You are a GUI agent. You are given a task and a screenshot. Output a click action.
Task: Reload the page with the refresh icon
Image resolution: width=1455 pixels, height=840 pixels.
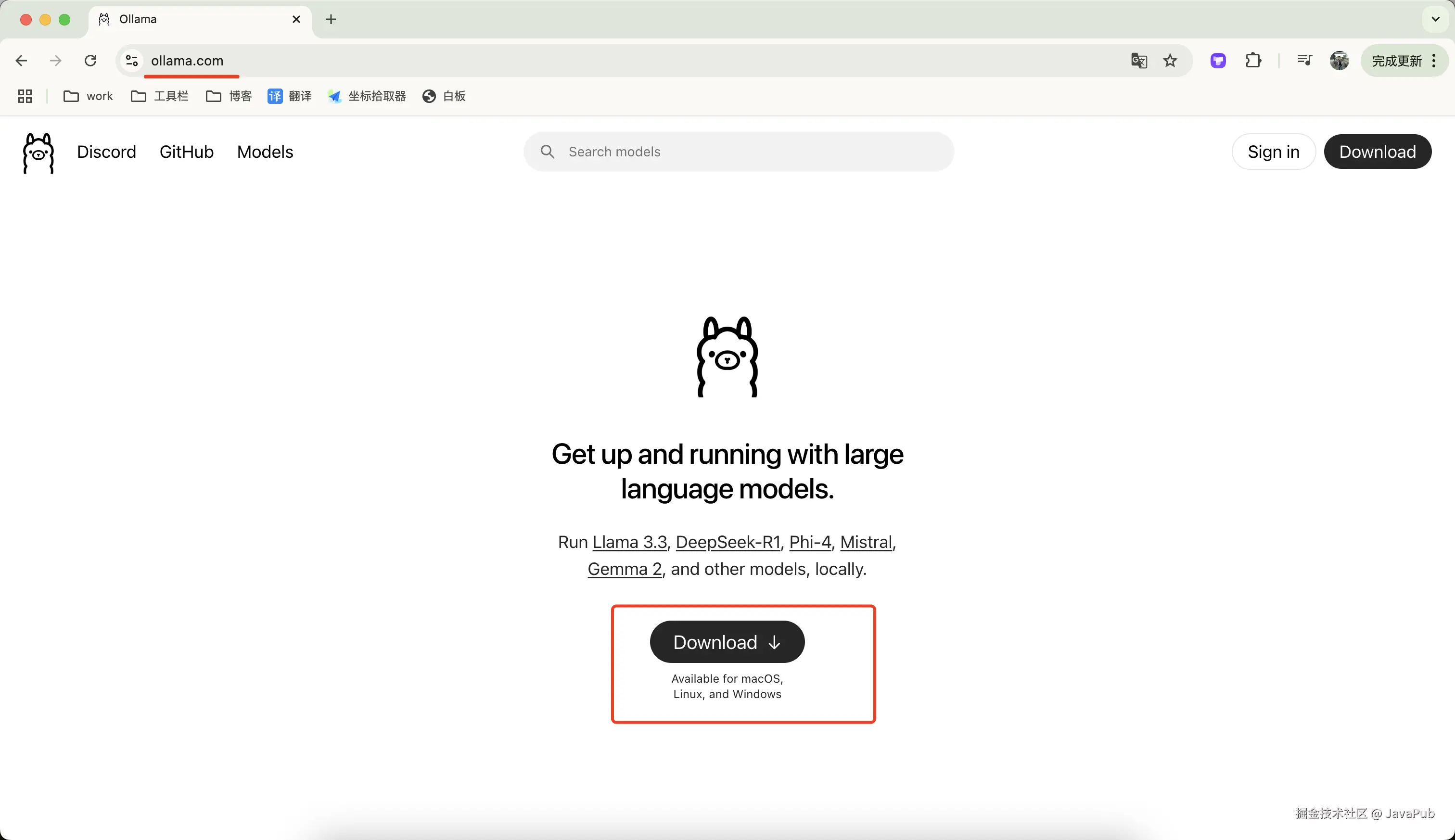pos(90,61)
